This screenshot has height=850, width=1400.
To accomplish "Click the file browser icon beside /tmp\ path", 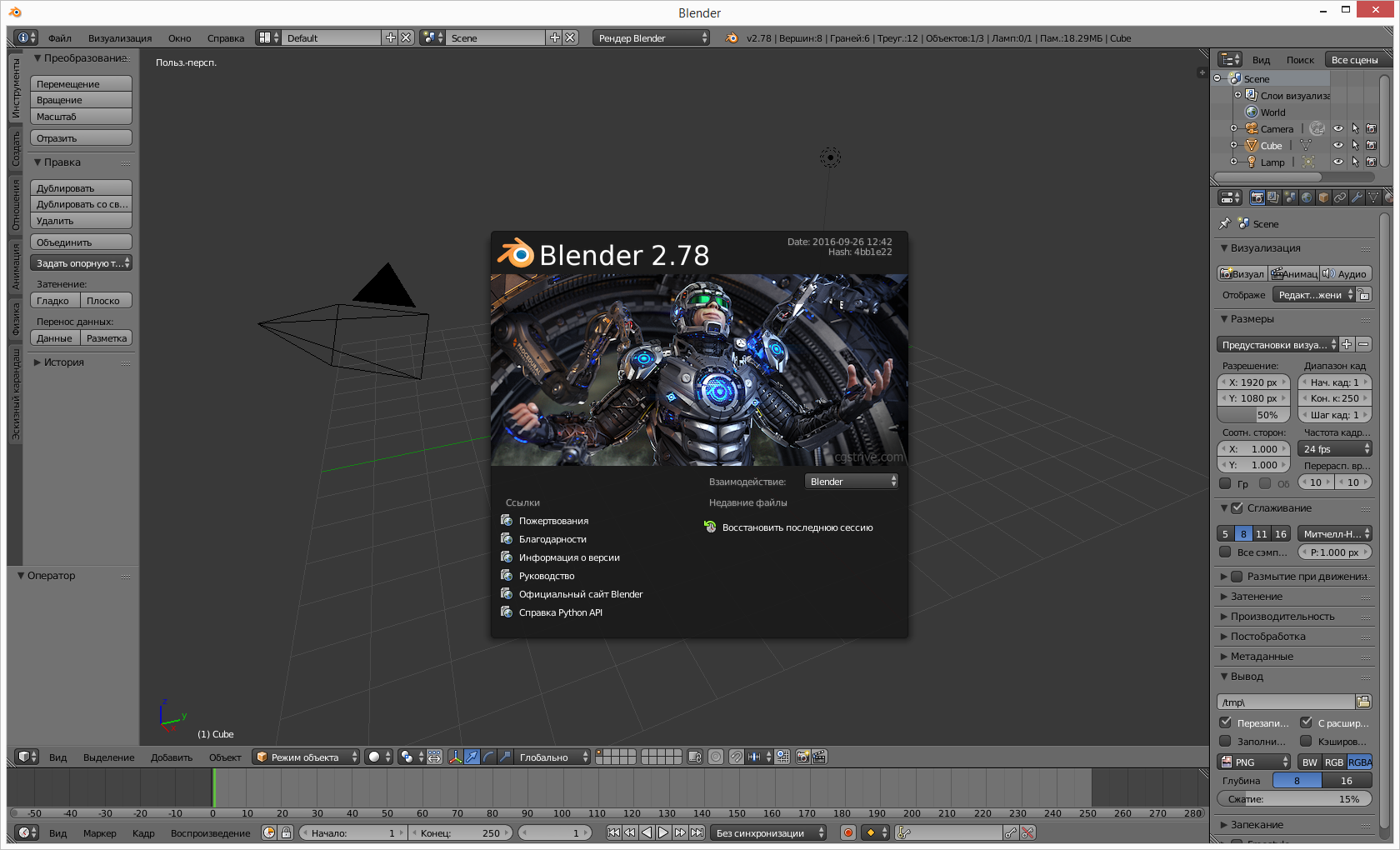I will (1363, 702).
